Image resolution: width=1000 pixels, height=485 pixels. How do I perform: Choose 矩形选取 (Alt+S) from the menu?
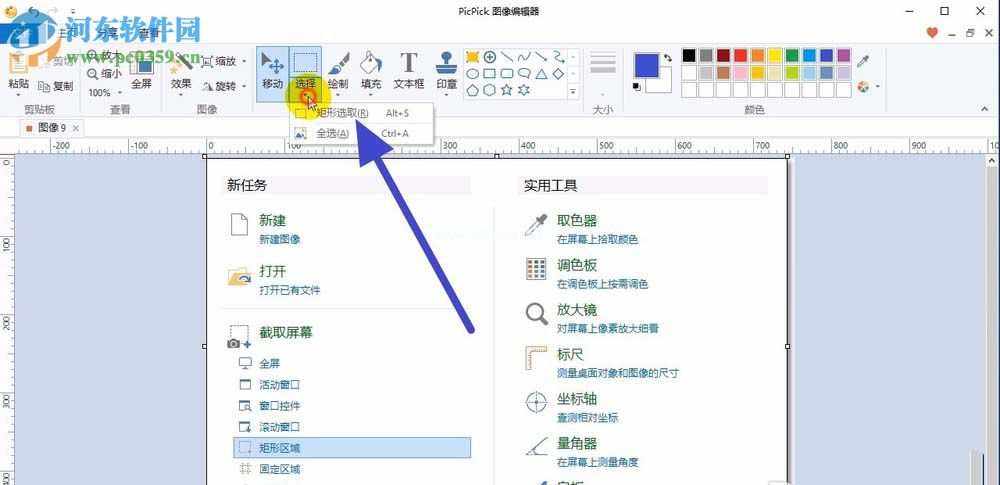(362, 114)
